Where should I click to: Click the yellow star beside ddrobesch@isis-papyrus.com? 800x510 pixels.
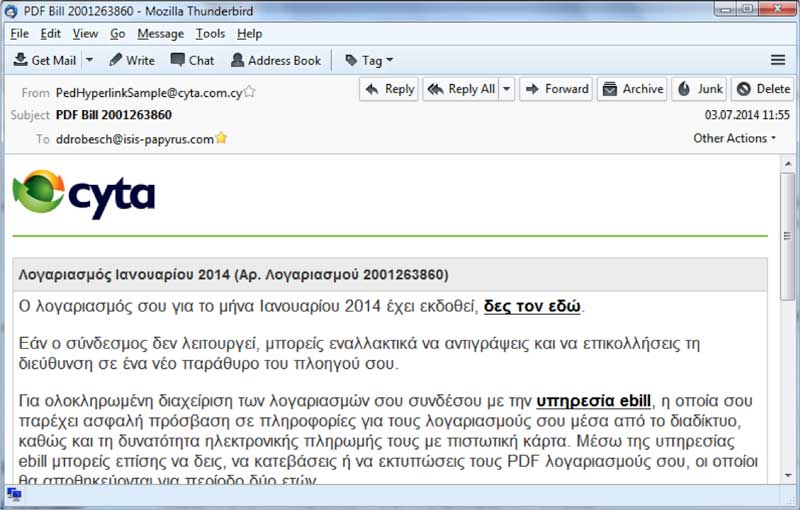coord(221,138)
